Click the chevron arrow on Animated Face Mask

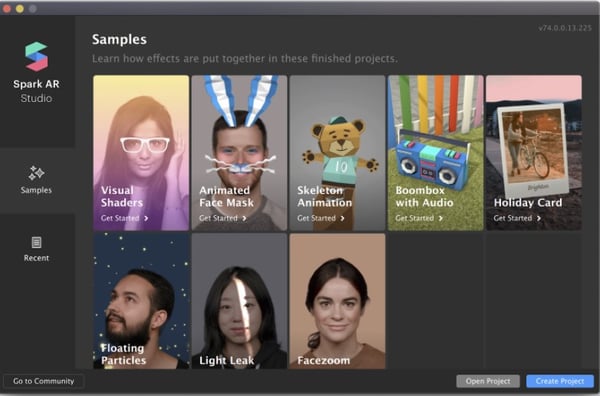pyautogui.click(x=244, y=218)
